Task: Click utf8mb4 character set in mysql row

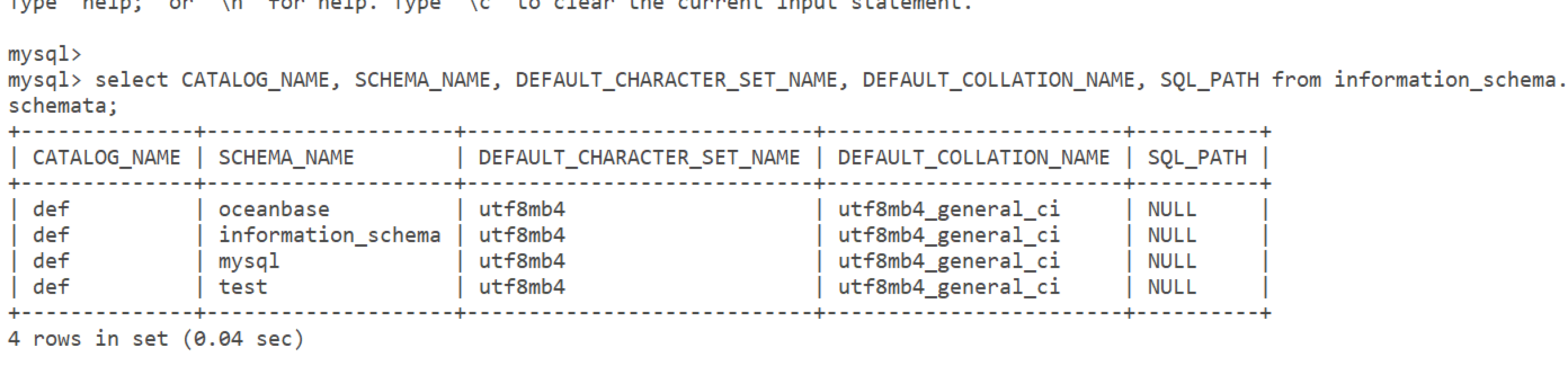Action: (x=522, y=261)
